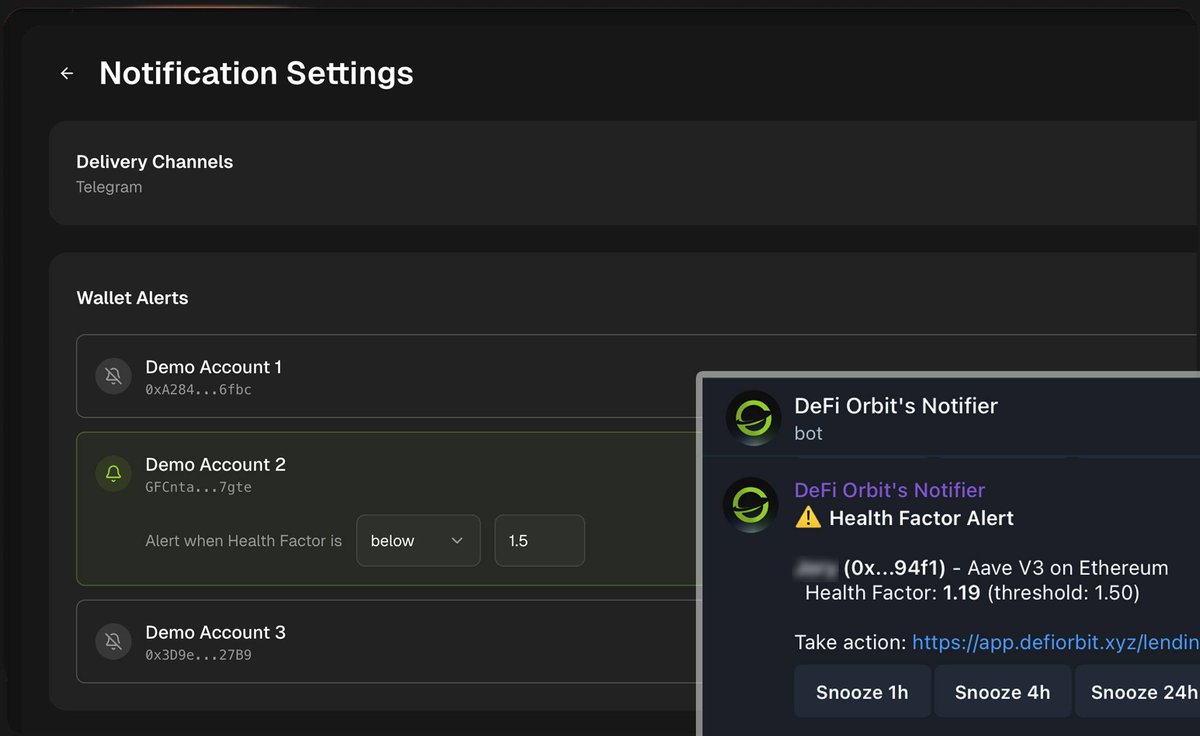The width and height of the screenshot is (1200, 736).
Task: Click the Notification Settings heading
Action: click(256, 73)
